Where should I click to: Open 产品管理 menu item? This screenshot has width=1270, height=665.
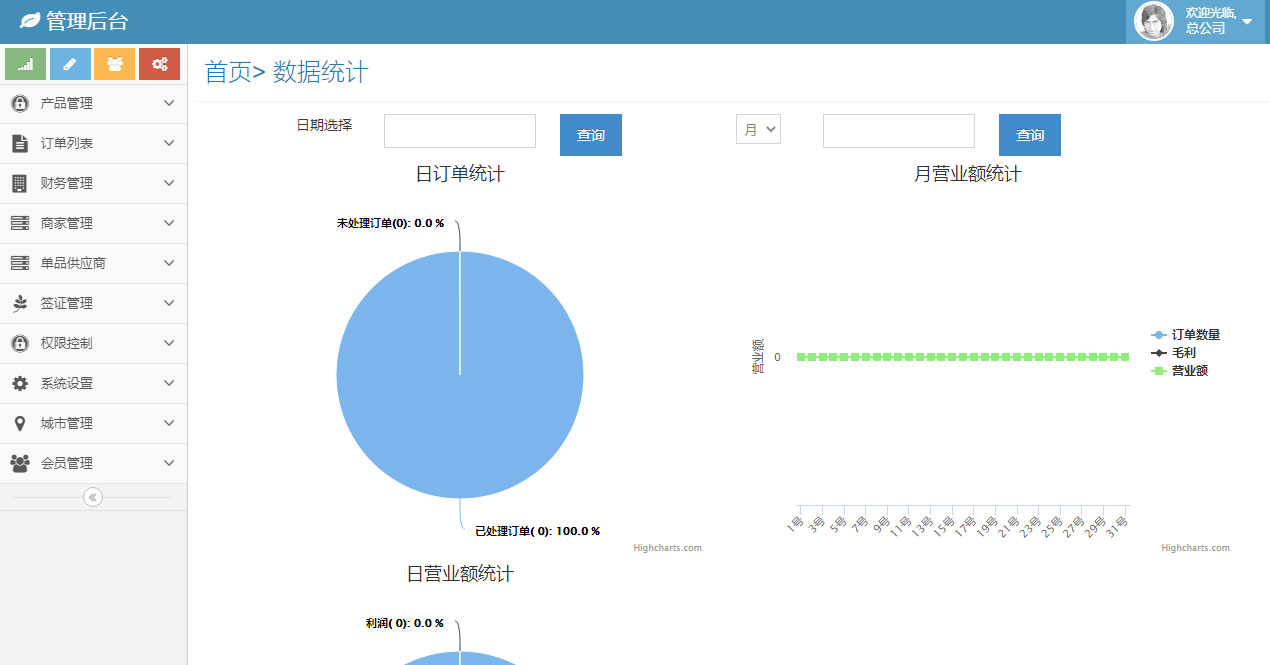93,103
